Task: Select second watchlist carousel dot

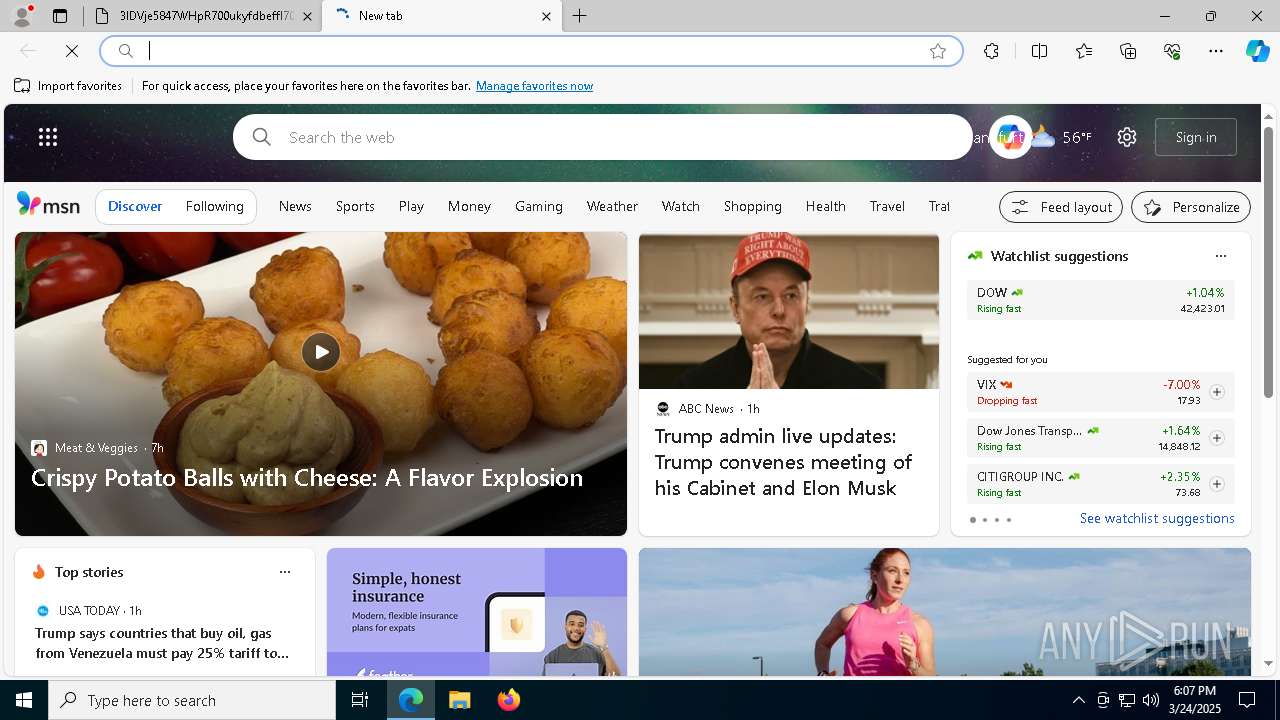Action: click(984, 520)
